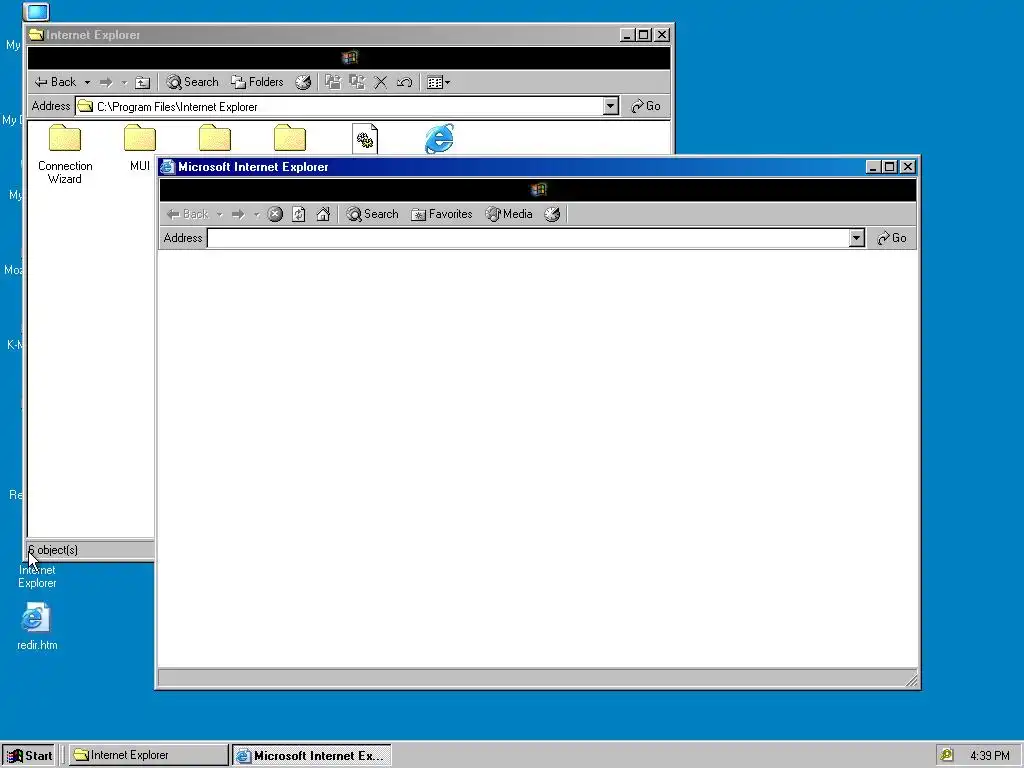Click Back in the folder window toolbar
This screenshot has height=768, width=1024.
56,82
